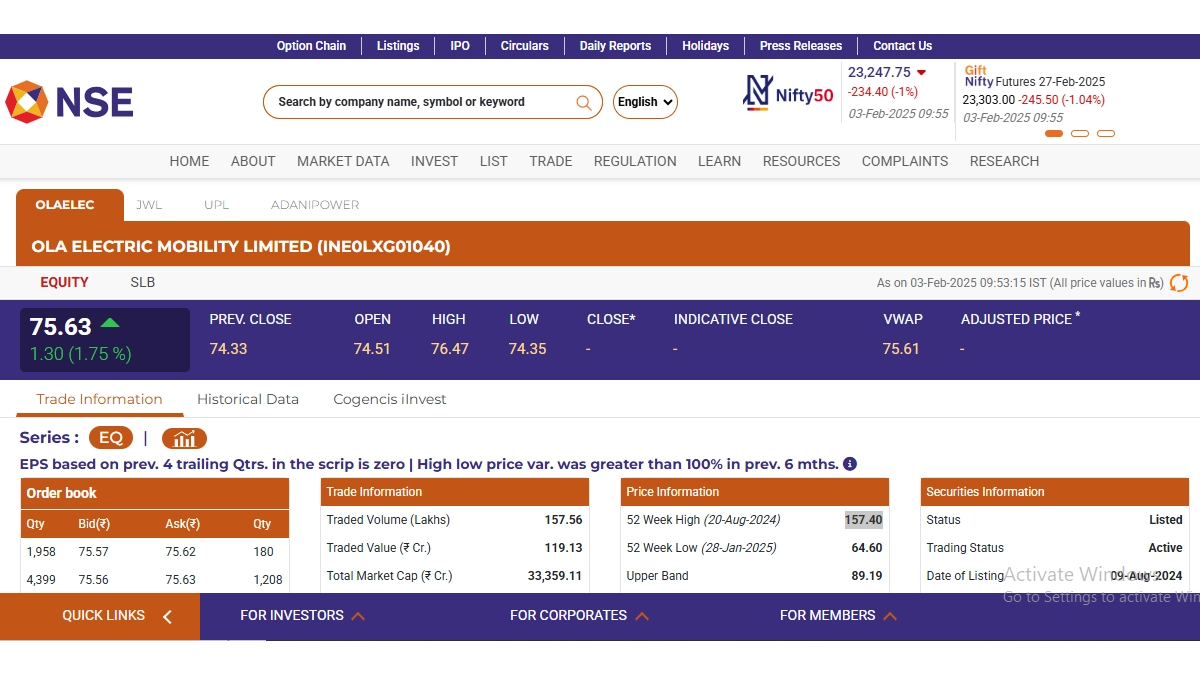The width and height of the screenshot is (1200, 675).
Task: Switch to the ADANIPOWER stock tab
Action: (315, 205)
